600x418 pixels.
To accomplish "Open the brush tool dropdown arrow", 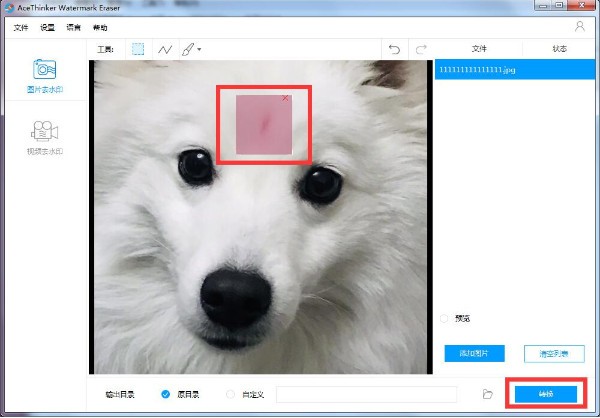I will tap(199, 49).
